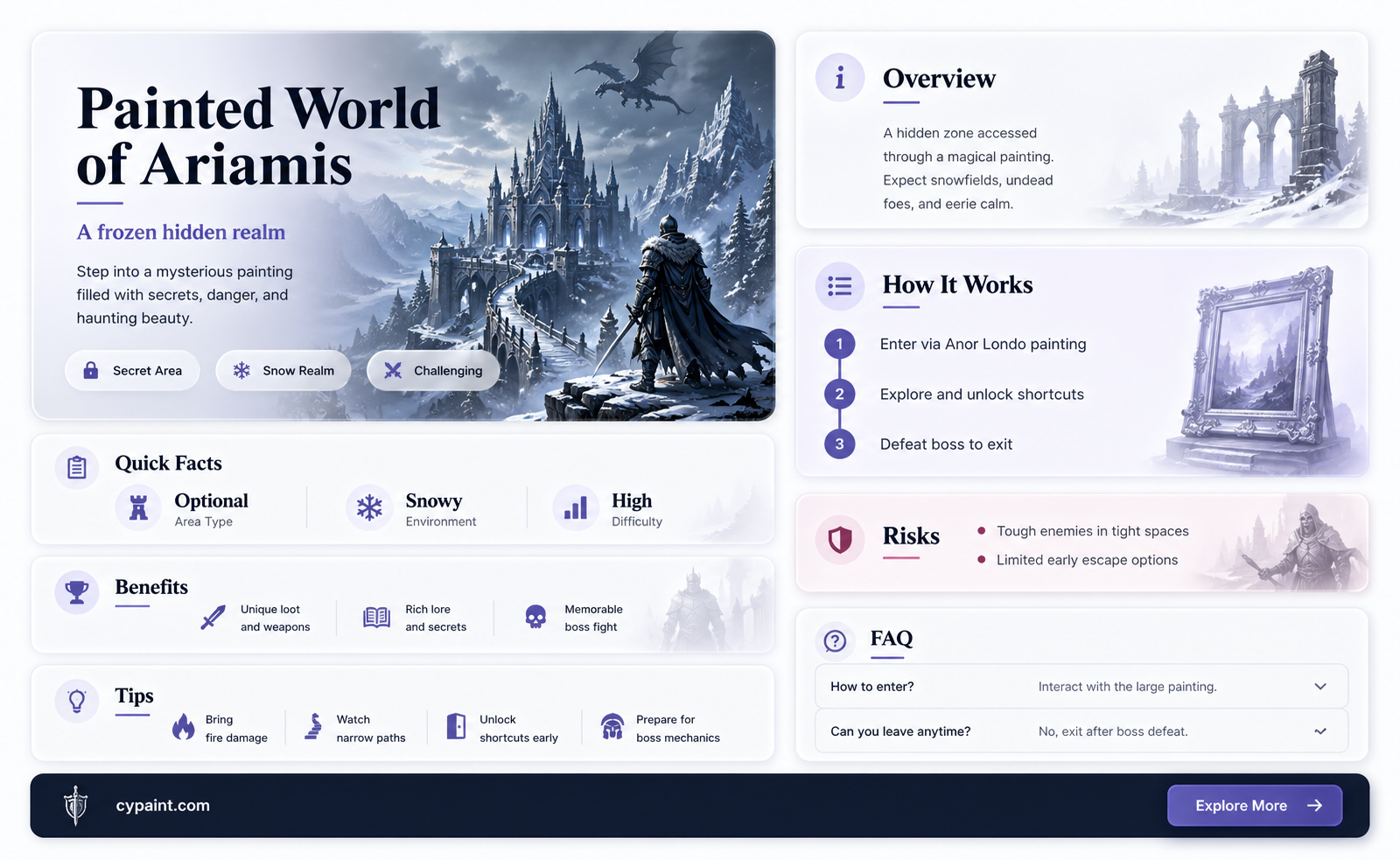
Task: Click the Quick Facts clipboard icon
Action: (77, 467)
